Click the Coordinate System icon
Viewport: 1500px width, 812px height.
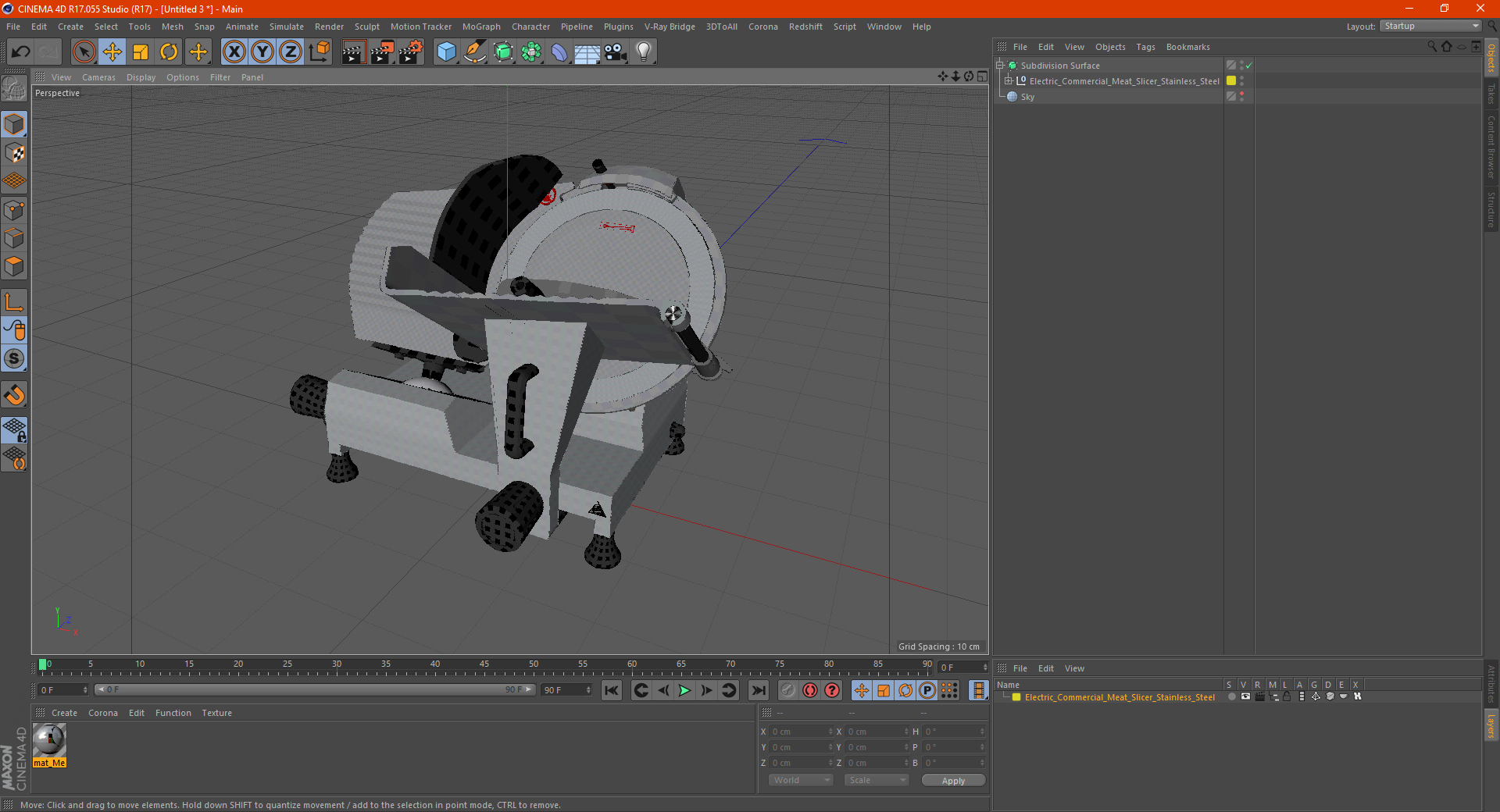[319, 52]
